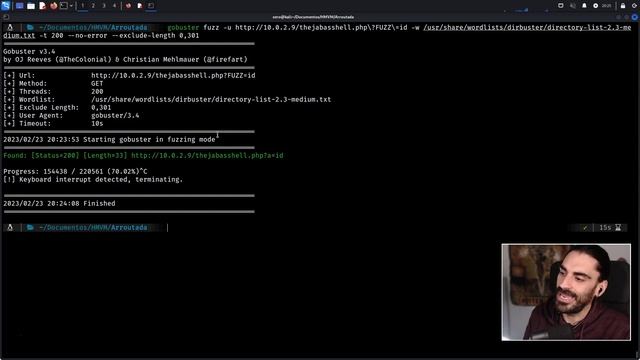The width and height of the screenshot is (640, 360).
Task: Switch to workspace 4
Action: (114, 6)
